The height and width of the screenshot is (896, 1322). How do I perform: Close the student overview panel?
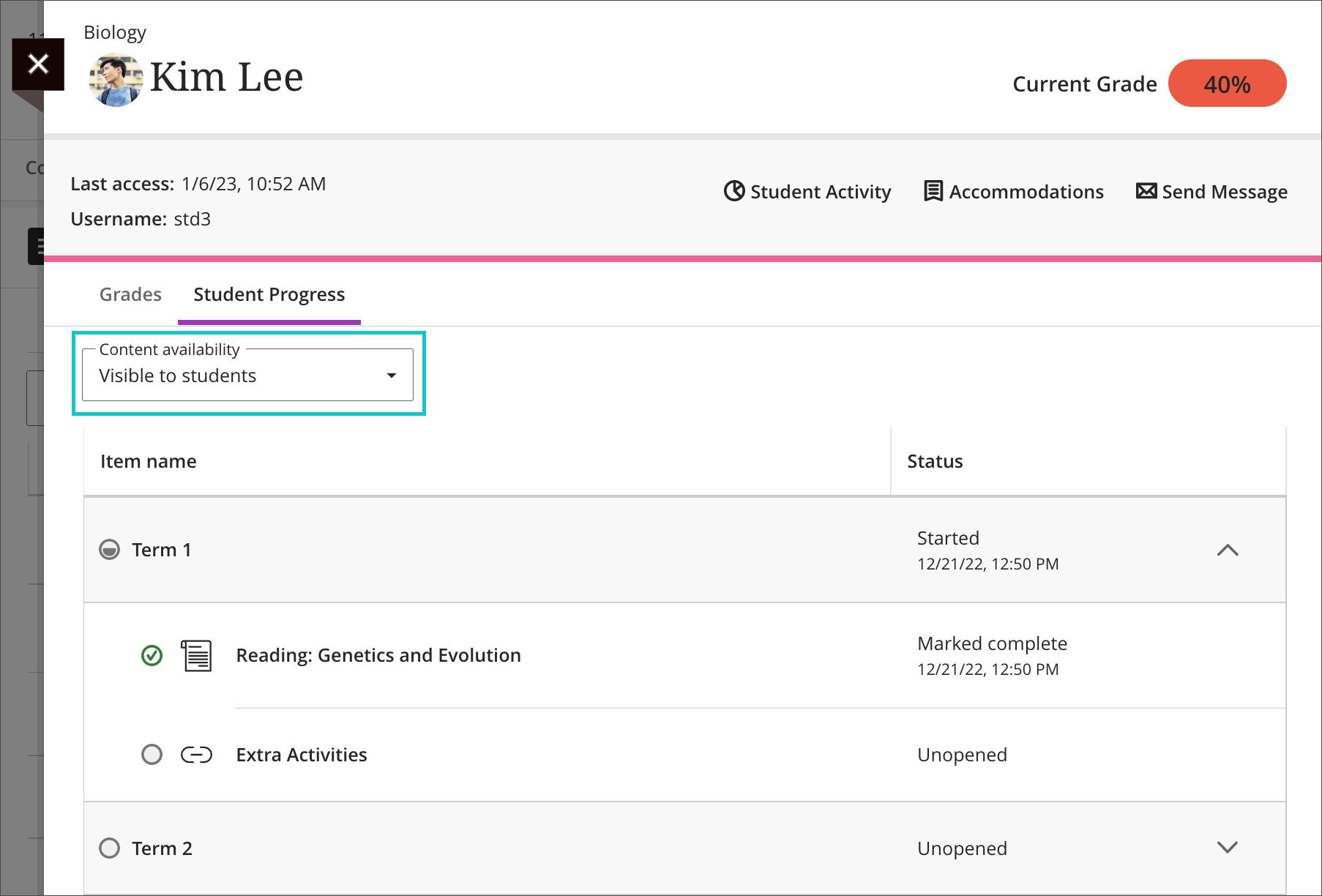click(38, 64)
